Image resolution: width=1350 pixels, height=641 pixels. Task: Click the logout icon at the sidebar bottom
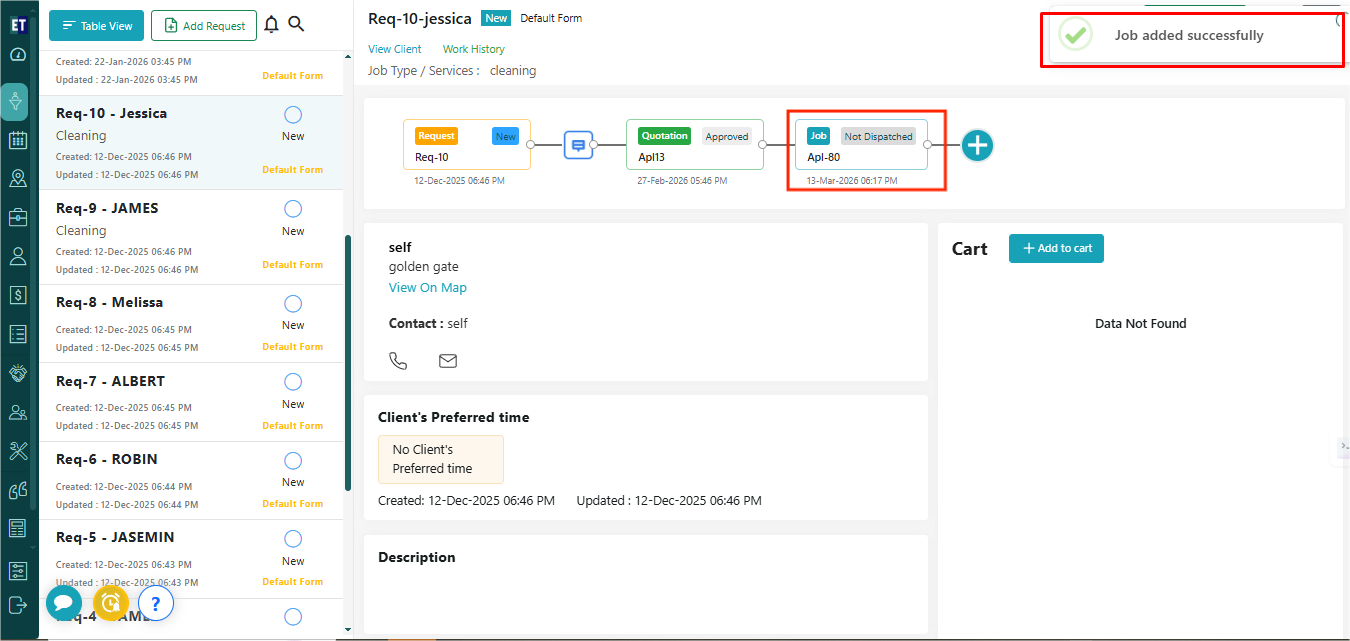pos(18,604)
